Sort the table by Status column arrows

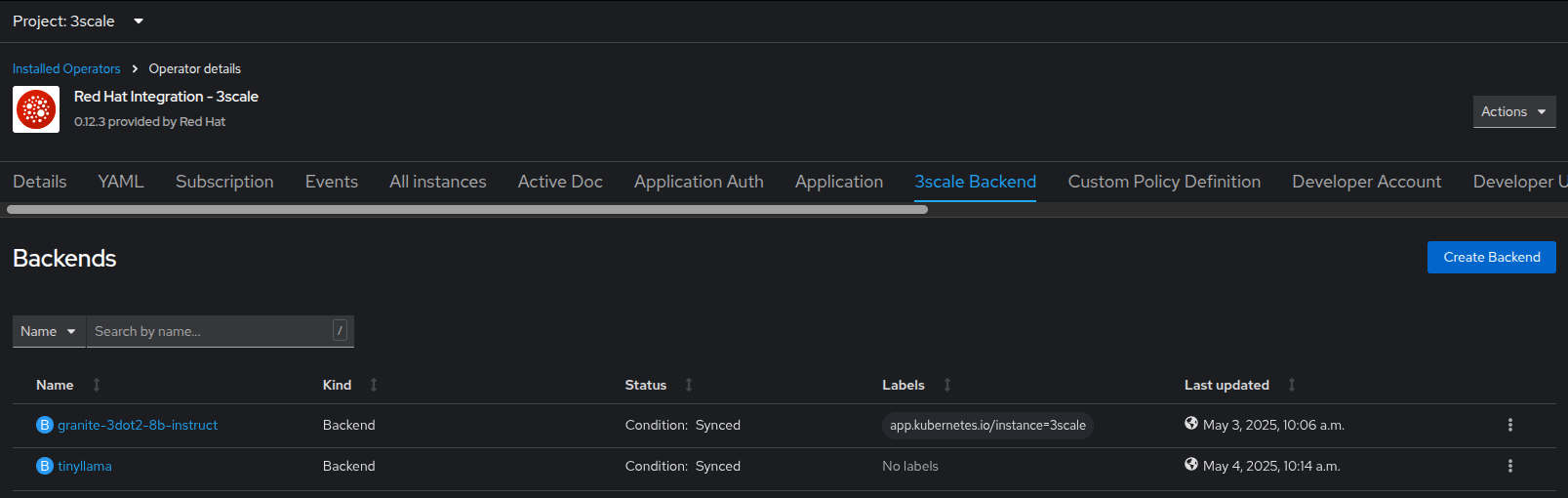(x=689, y=385)
